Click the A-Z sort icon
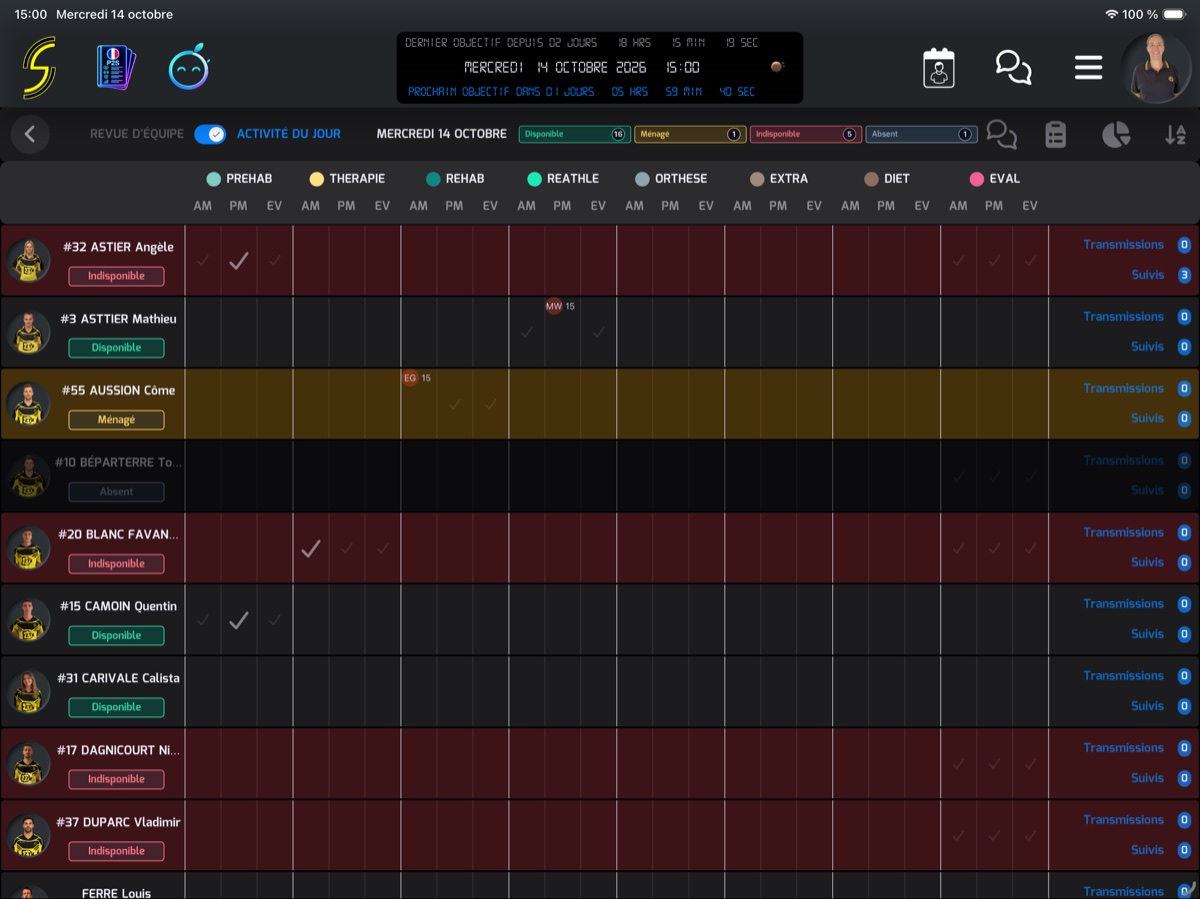This screenshot has width=1200, height=899. pos(1175,135)
